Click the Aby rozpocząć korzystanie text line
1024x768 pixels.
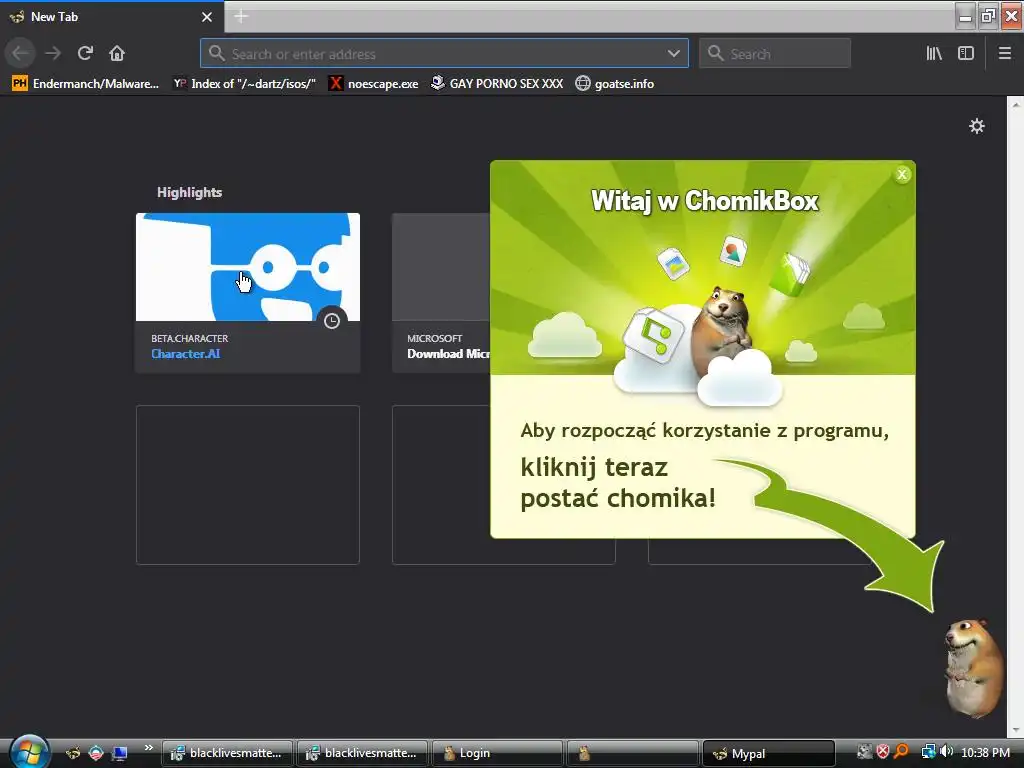[x=704, y=430]
